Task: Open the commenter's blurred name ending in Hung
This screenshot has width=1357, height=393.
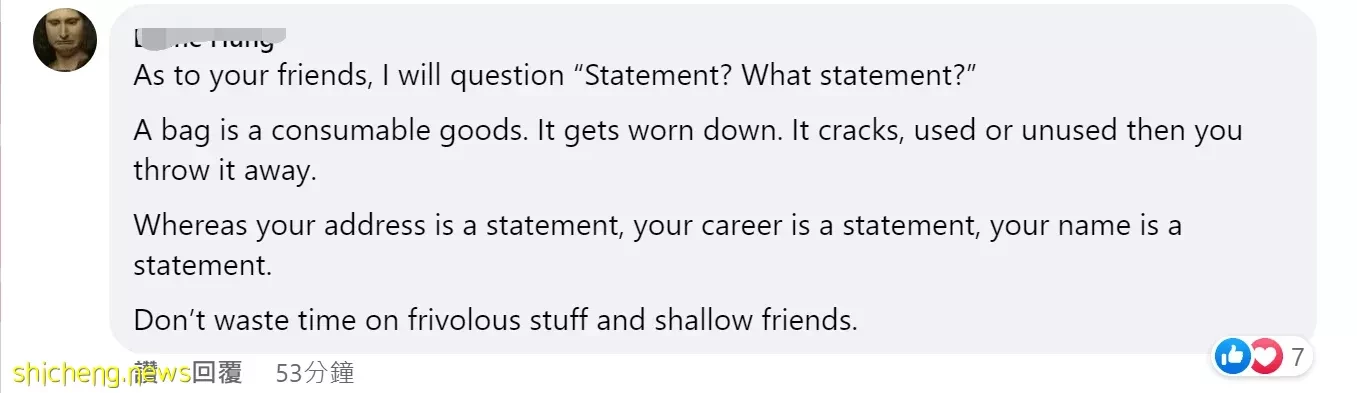Action: tap(205, 38)
